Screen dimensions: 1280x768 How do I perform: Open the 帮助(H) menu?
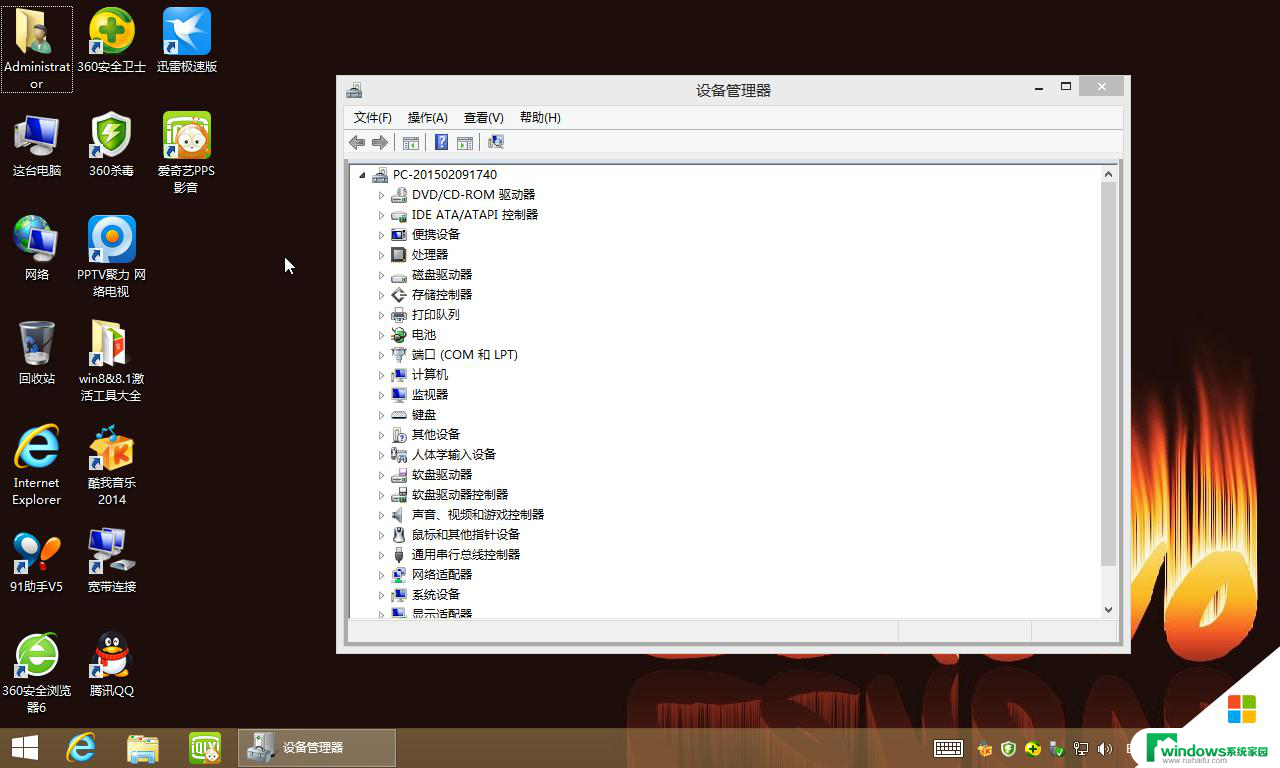pos(540,118)
